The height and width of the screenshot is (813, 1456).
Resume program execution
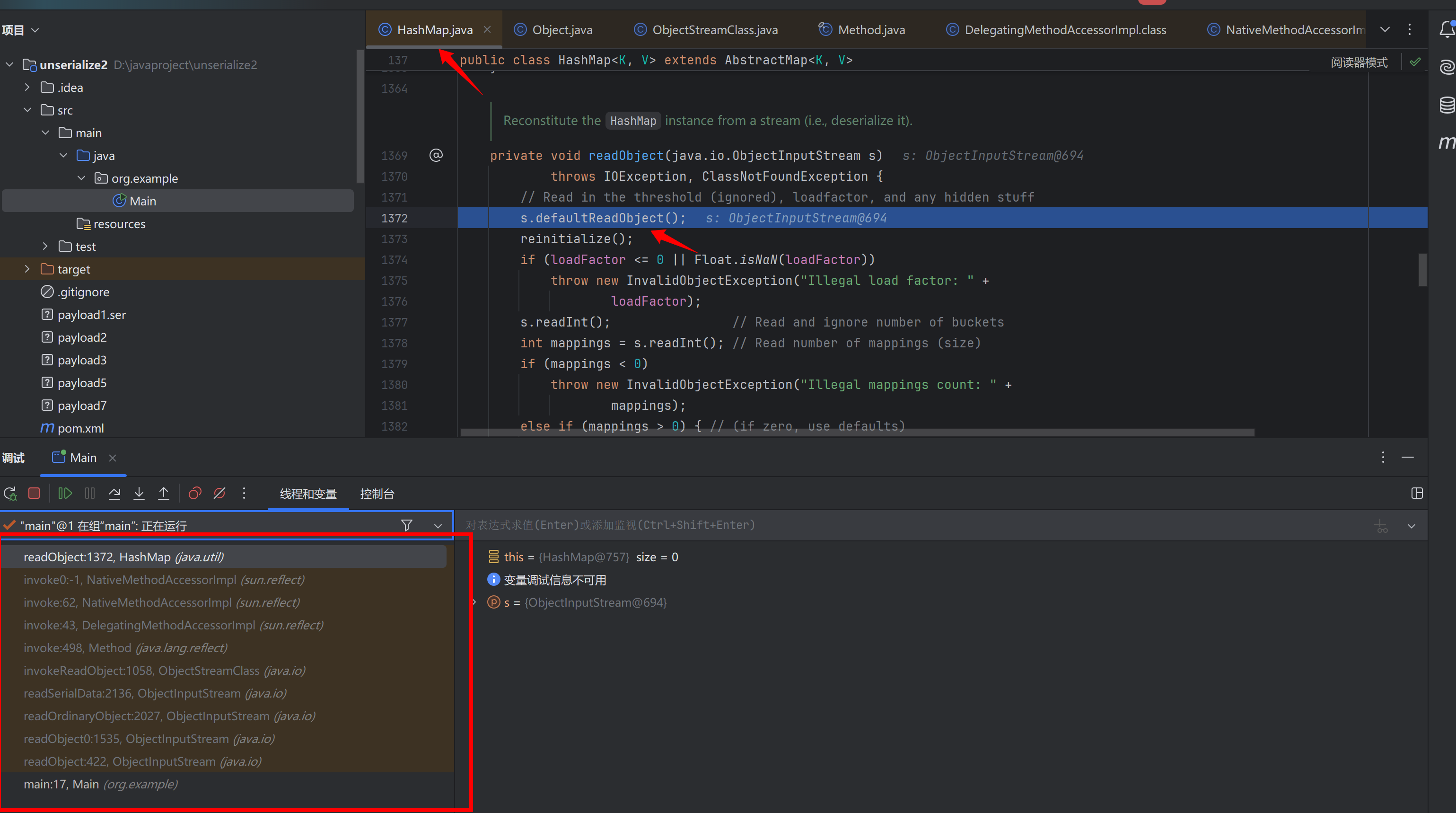coord(65,494)
